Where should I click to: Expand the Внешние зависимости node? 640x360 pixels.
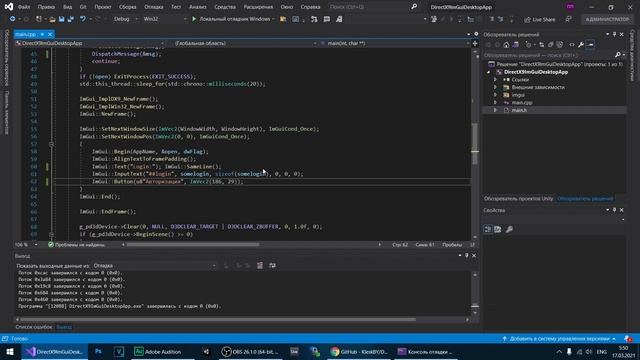pyautogui.click(x=496, y=87)
